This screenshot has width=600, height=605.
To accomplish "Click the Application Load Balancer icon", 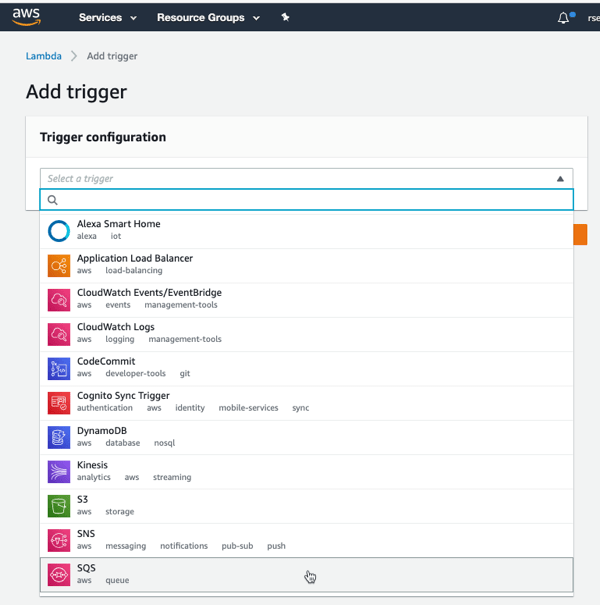I will (x=59, y=265).
